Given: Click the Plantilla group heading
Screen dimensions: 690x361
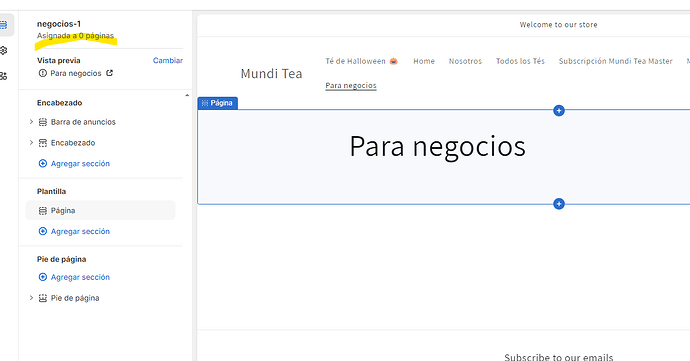Looking at the screenshot, I should [51, 192].
